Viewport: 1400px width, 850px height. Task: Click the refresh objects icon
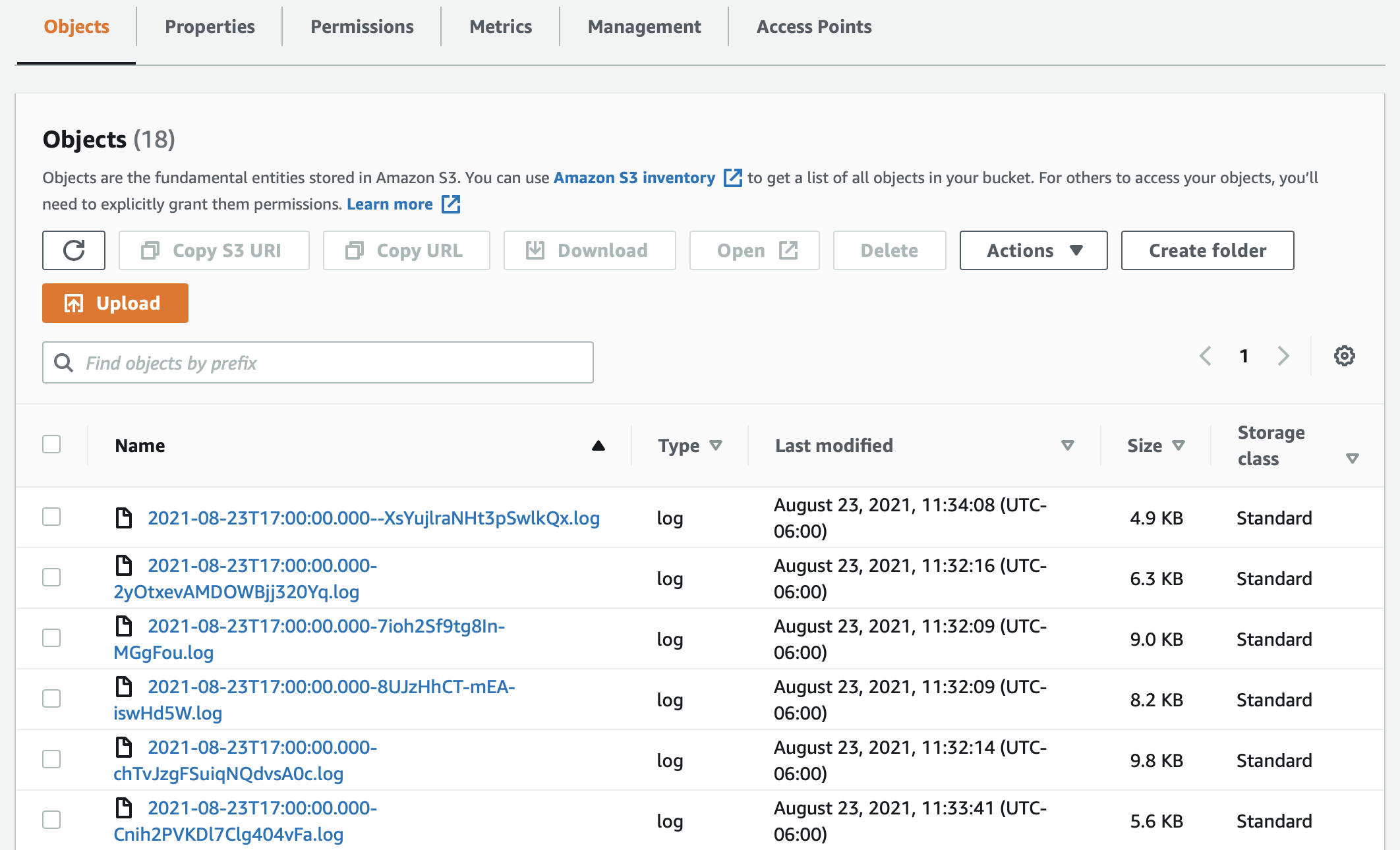coord(73,250)
